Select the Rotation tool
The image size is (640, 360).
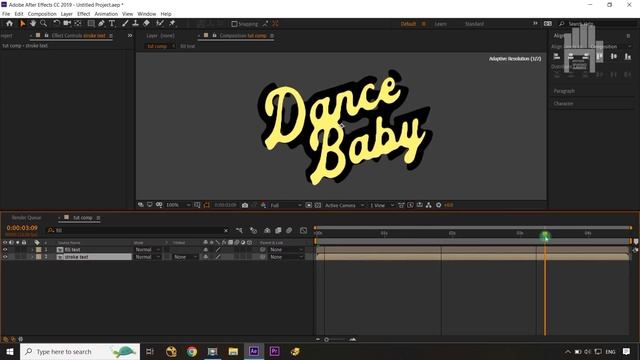click(57, 24)
